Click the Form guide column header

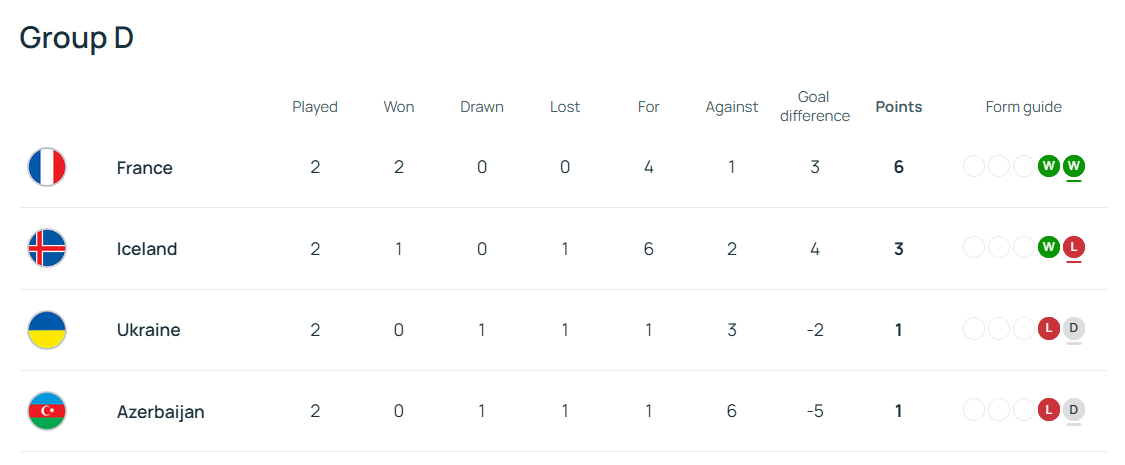coord(1024,107)
